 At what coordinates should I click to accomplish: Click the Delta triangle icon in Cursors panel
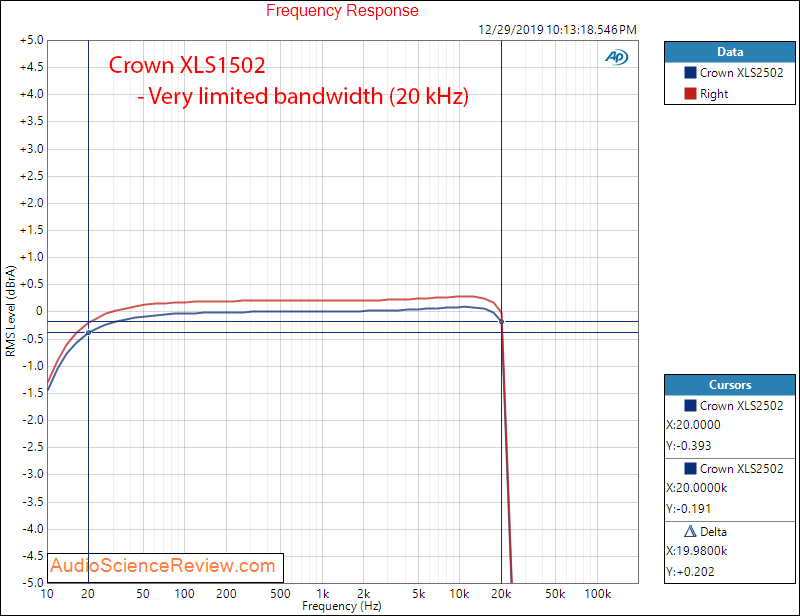point(691,532)
